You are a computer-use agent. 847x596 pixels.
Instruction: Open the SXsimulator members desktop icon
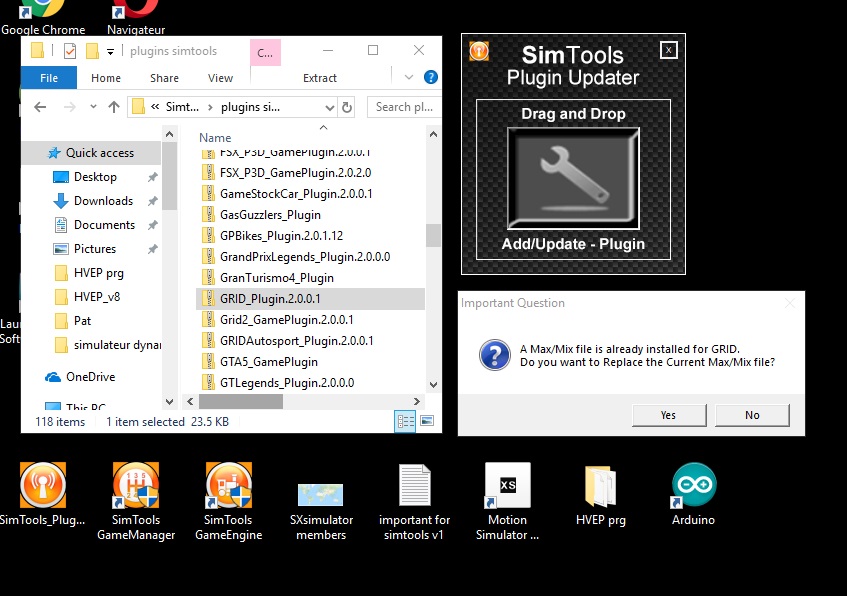(x=321, y=510)
